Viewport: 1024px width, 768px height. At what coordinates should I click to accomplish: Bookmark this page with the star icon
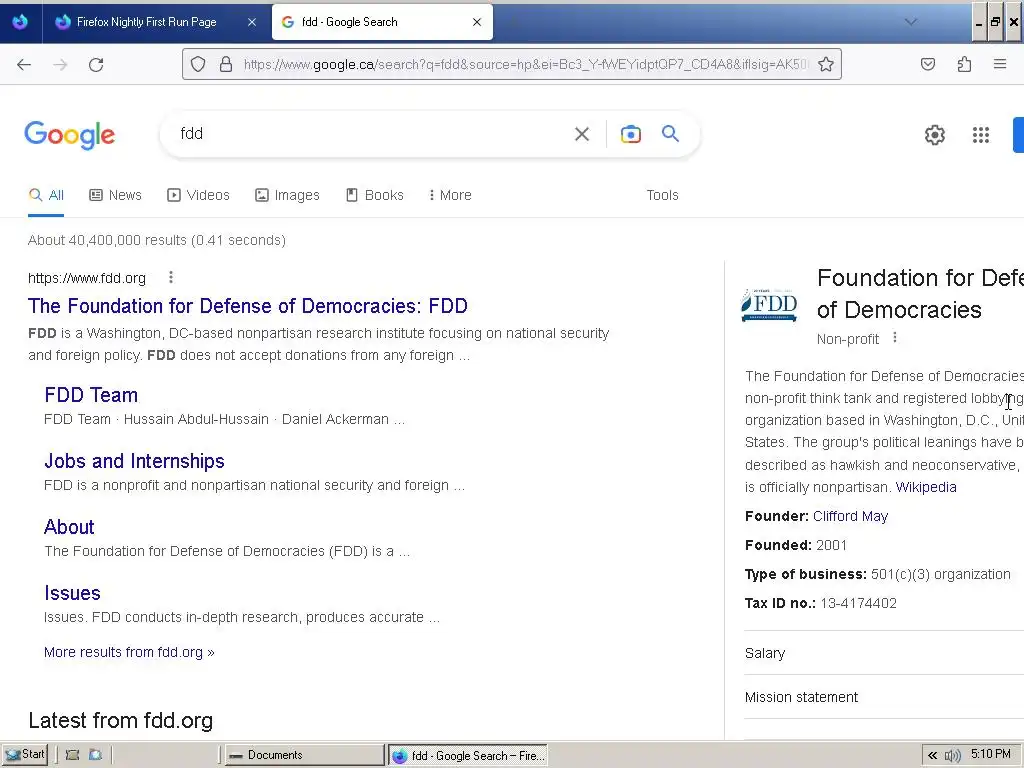point(825,64)
